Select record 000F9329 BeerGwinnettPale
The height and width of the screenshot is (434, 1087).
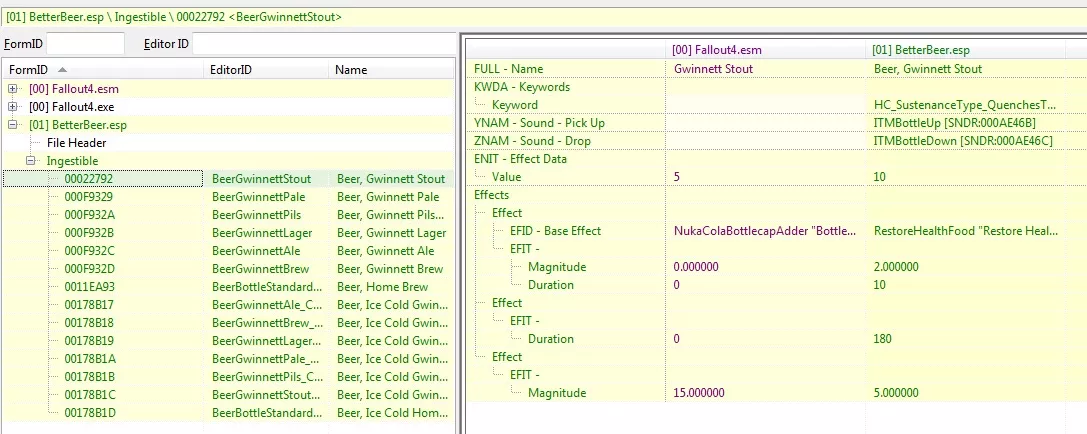(x=229, y=197)
